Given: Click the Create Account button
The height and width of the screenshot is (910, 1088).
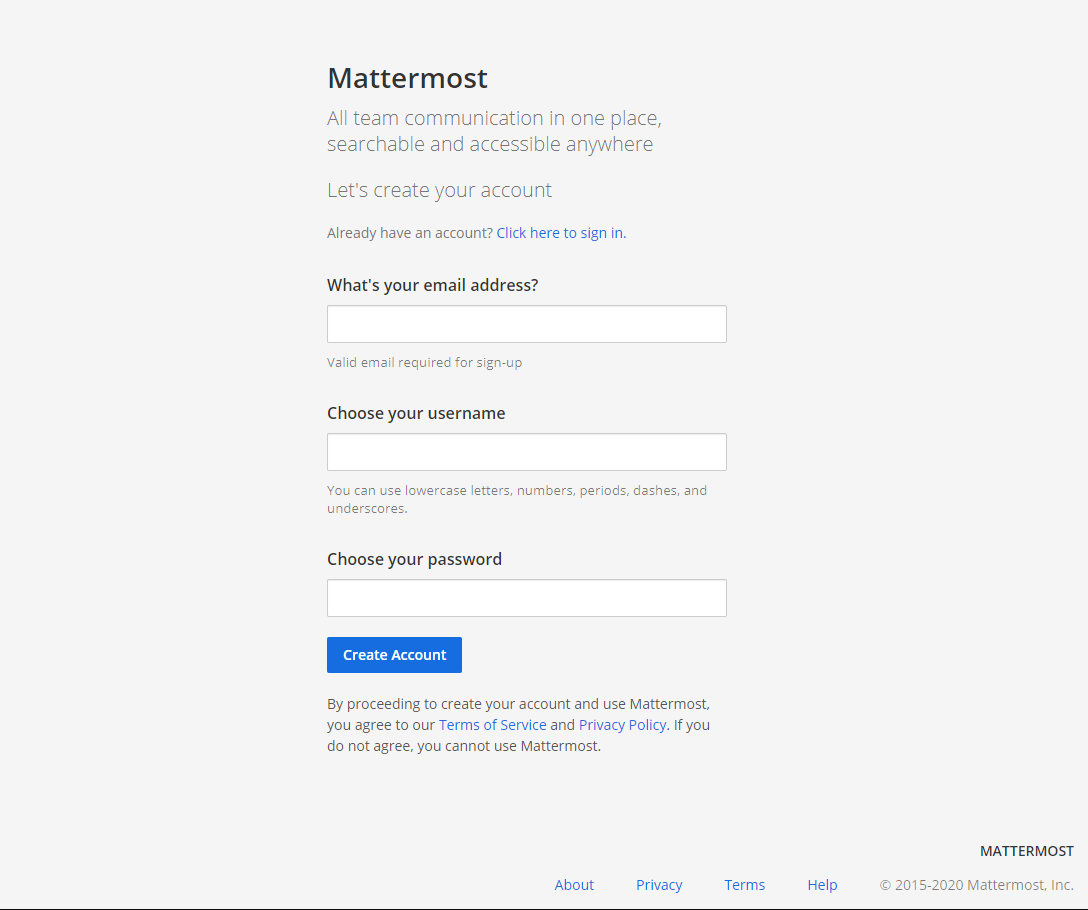Looking at the screenshot, I should 394,655.
